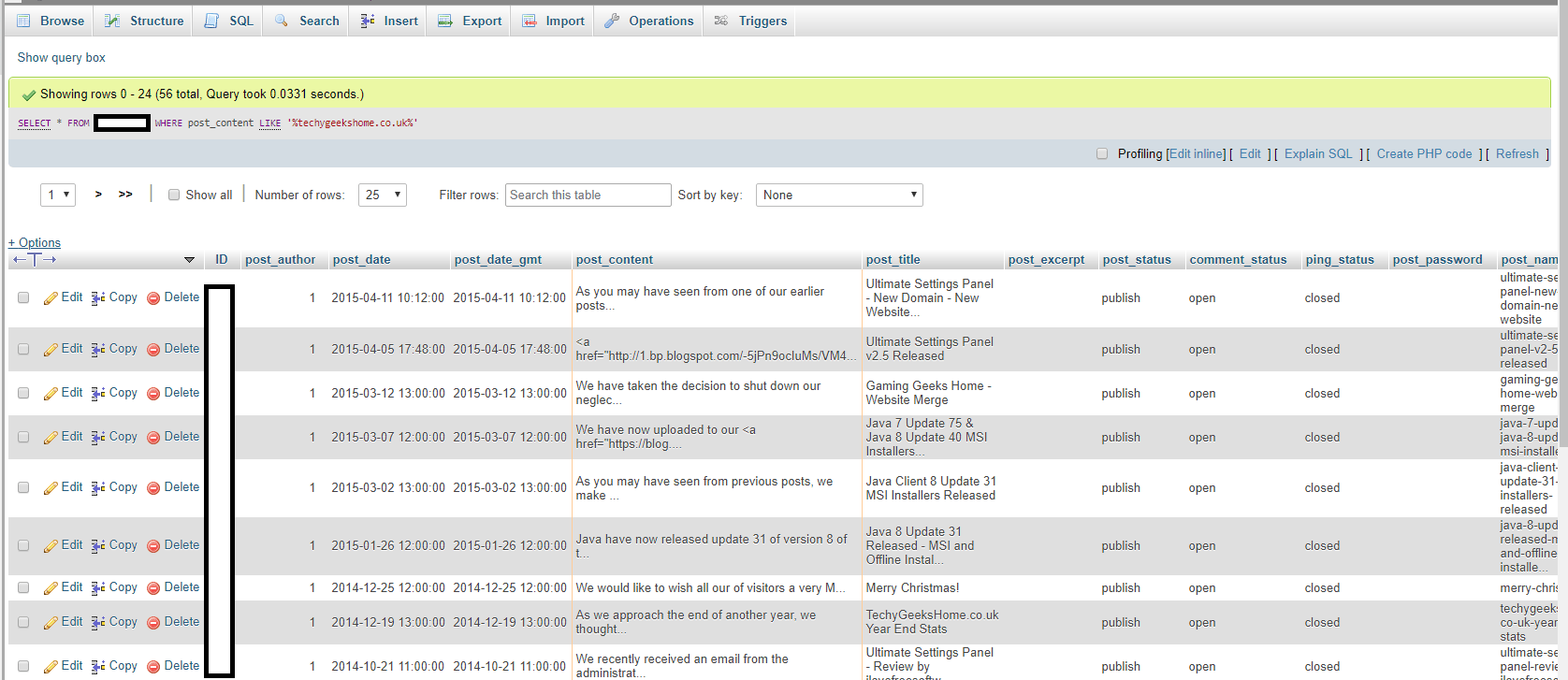Sort by the post_status column header
This screenshot has height=680, width=1568.
(1137, 260)
